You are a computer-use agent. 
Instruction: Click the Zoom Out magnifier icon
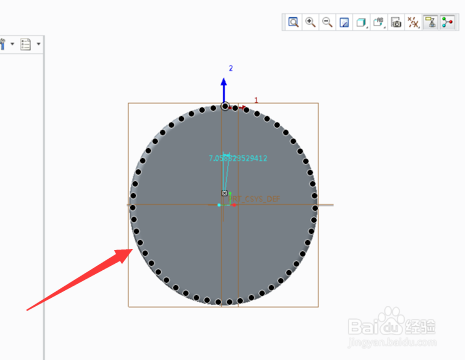(x=327, y=22)
